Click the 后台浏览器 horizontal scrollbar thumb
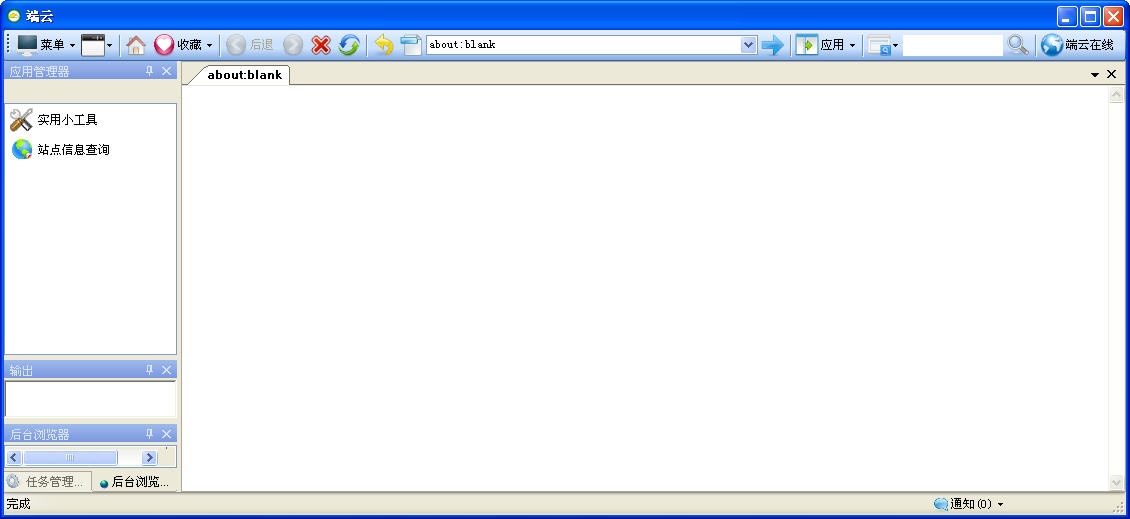 pyautogui.click(x=70, y=457)
